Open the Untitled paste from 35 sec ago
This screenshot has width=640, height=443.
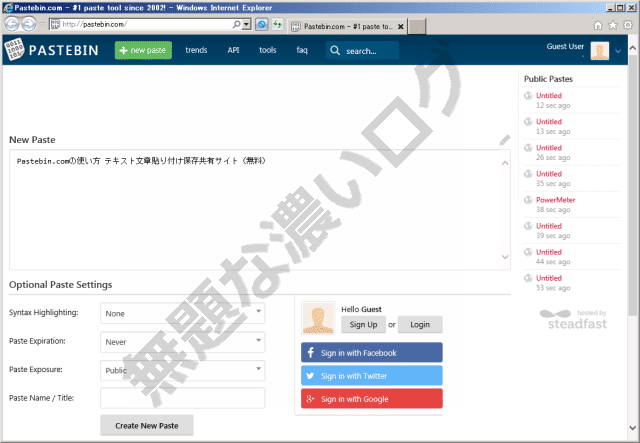[549, 174]
